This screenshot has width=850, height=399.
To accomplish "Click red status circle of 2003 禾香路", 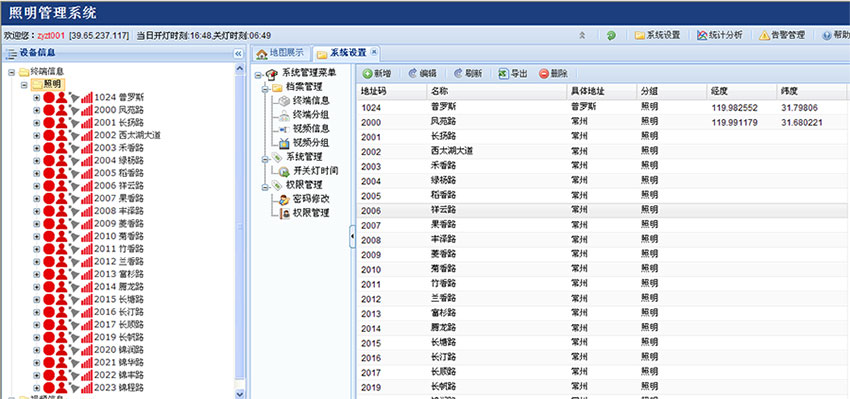I will [49, 148].
